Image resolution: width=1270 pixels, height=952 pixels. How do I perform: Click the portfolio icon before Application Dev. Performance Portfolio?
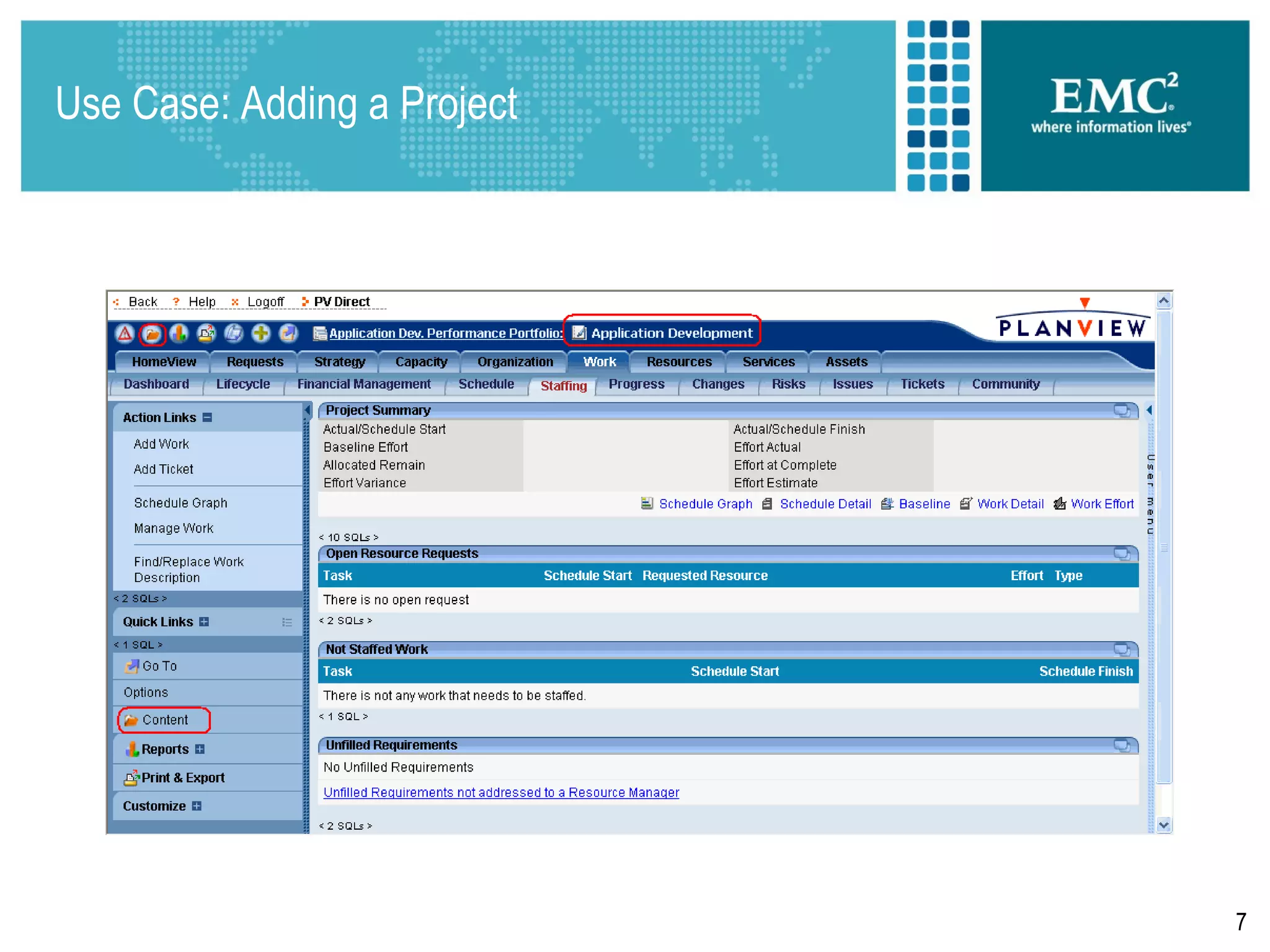(x=320, y=334)
